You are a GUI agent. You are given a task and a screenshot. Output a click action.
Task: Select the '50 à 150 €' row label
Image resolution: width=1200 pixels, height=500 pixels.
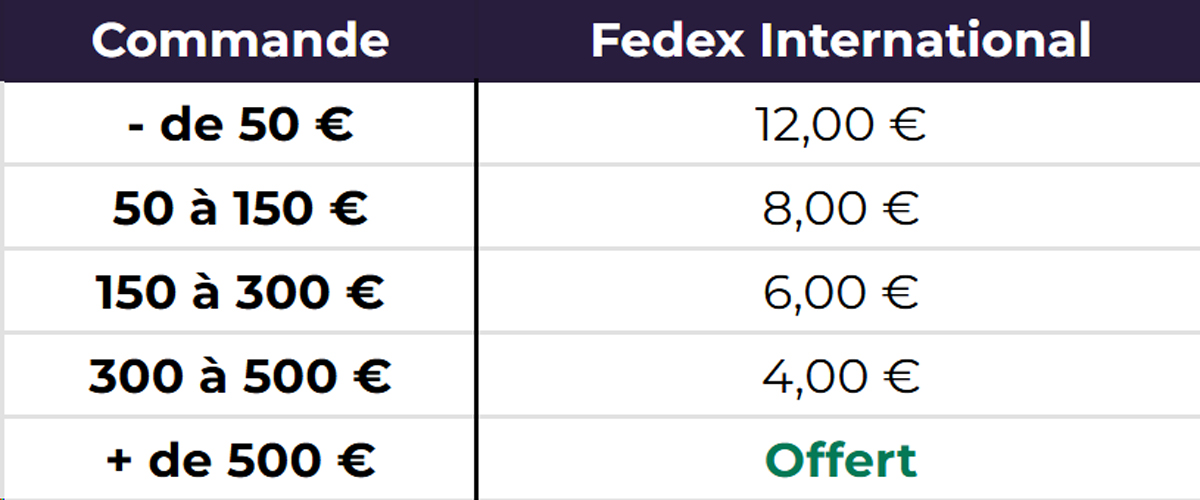[x=240, y=210]
